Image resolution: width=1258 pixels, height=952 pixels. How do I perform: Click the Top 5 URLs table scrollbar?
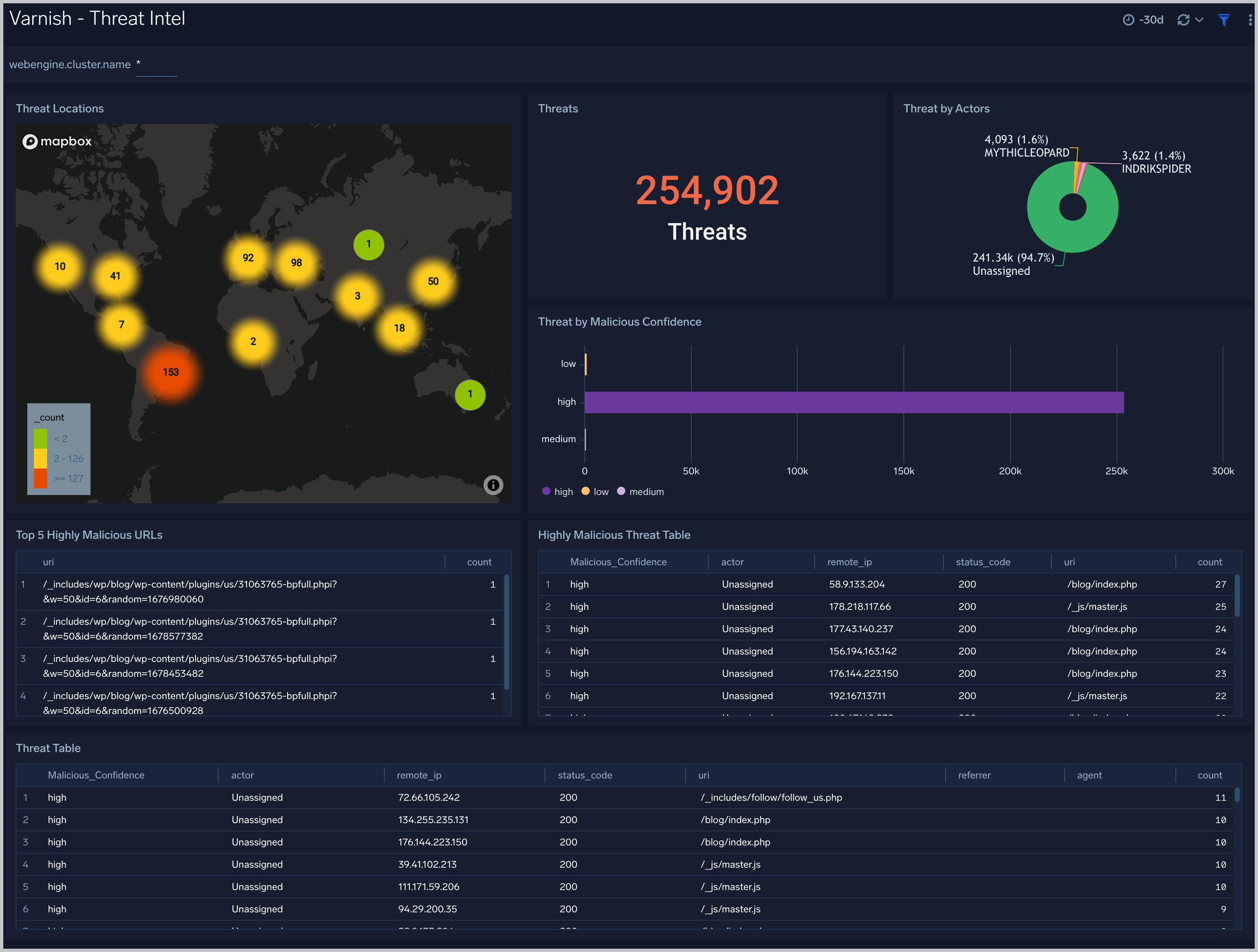506,631
